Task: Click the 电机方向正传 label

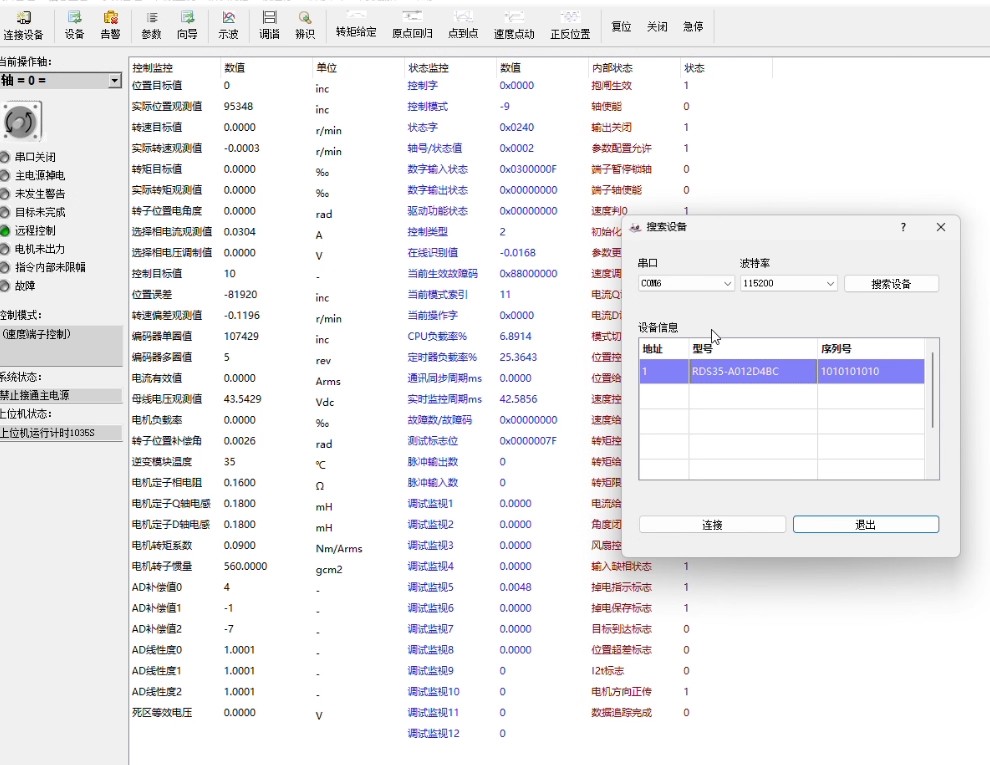Action: pos(621,692)
